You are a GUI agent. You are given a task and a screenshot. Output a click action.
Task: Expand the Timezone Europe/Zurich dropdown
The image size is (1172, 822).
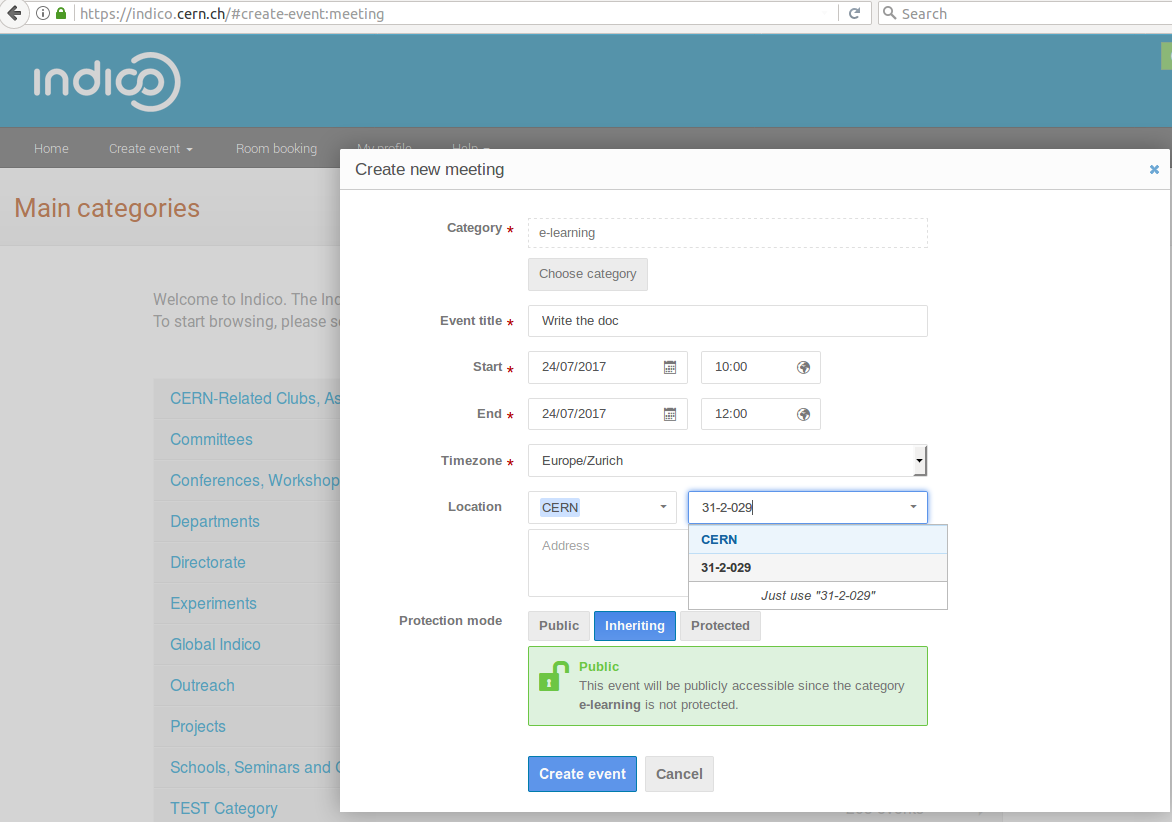(x=919, y=461)
